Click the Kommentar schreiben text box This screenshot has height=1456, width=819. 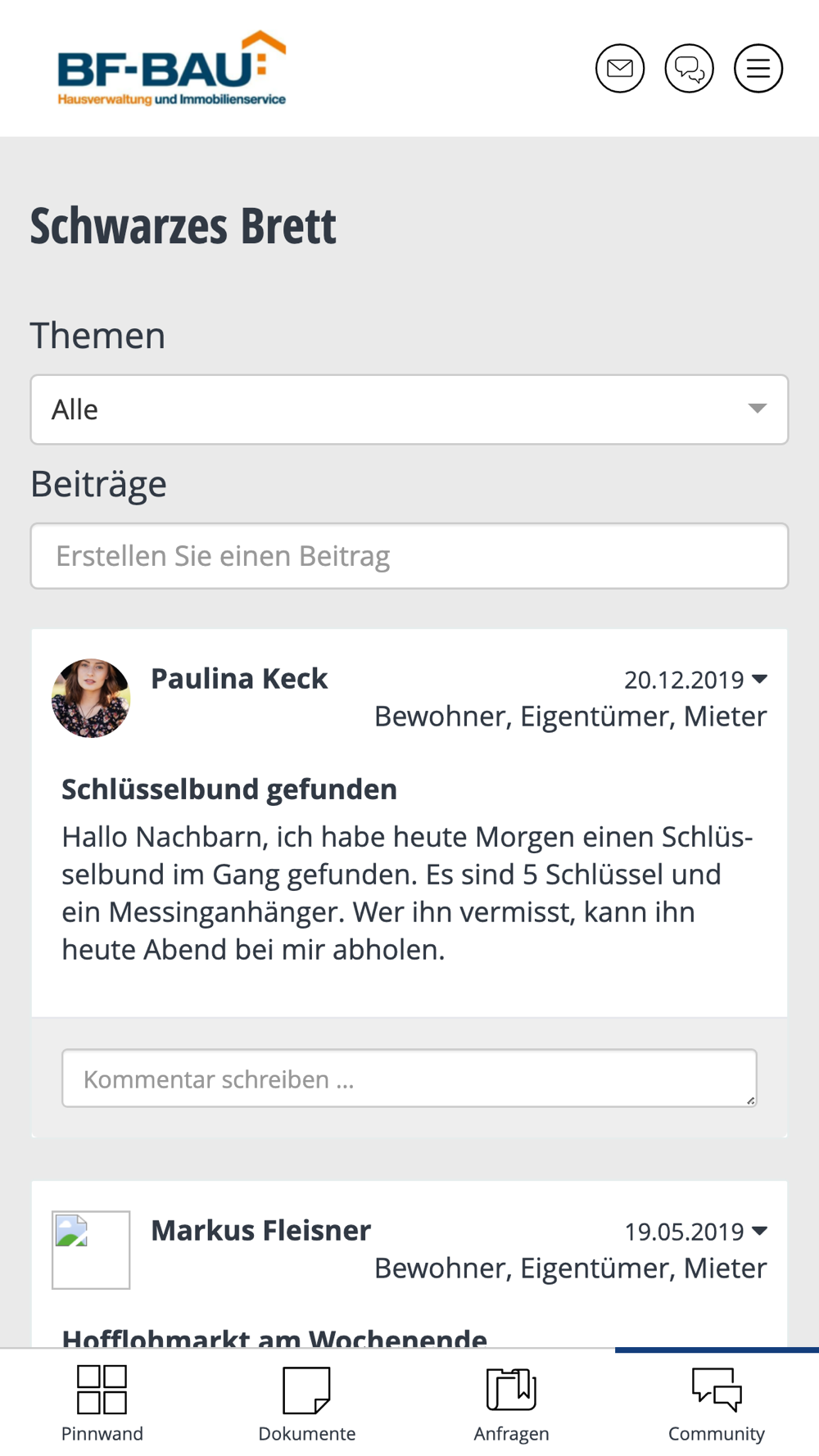(x=409, y=1078)
